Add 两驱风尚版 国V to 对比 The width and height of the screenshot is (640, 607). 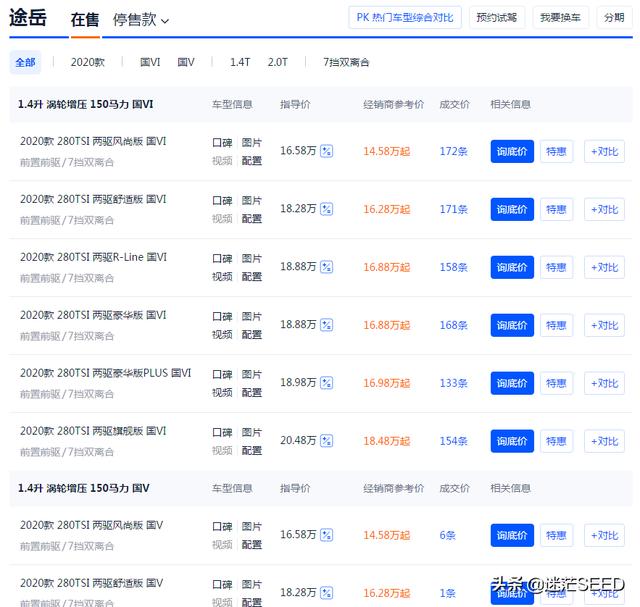click(x=604, y=535)
